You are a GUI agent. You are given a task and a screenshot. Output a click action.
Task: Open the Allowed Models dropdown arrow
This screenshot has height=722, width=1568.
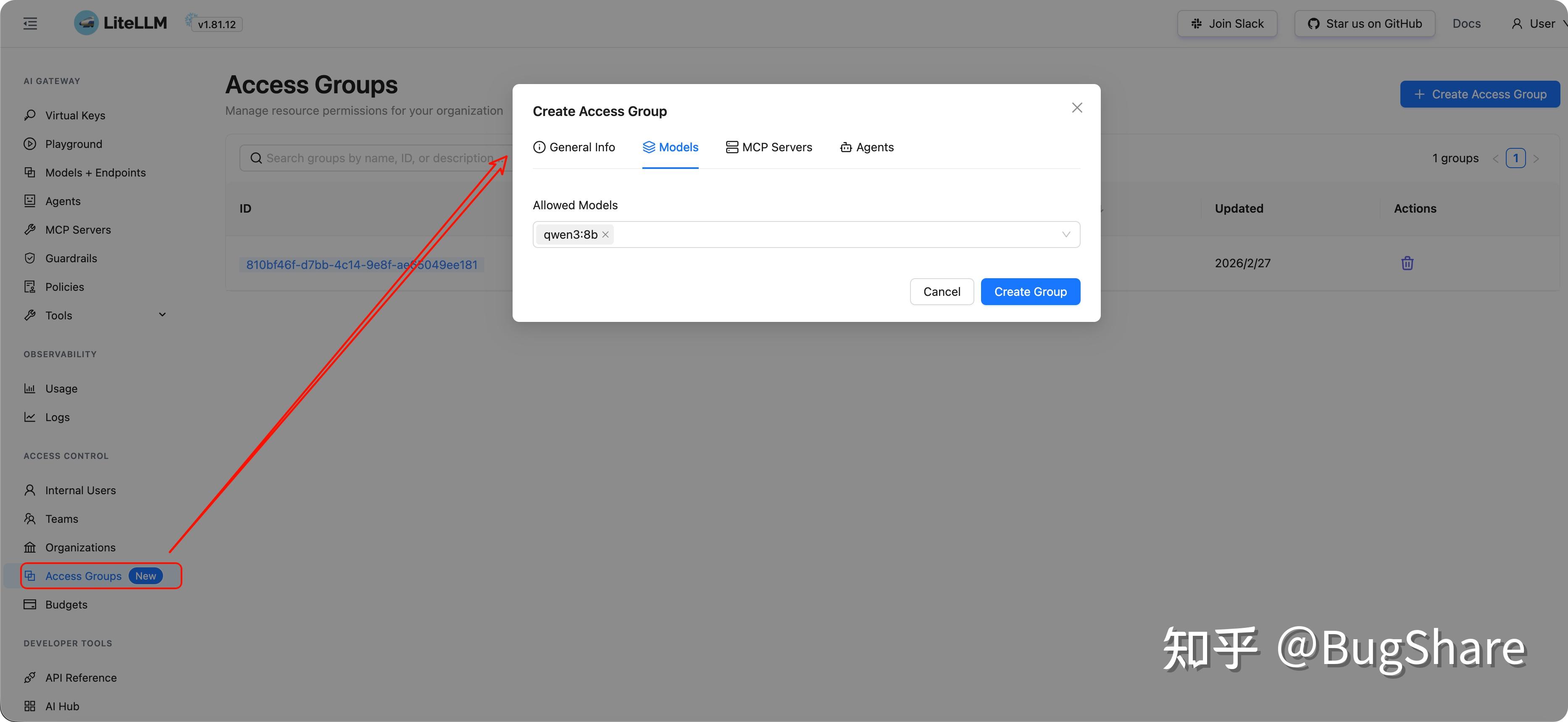tap(1066, 235)
